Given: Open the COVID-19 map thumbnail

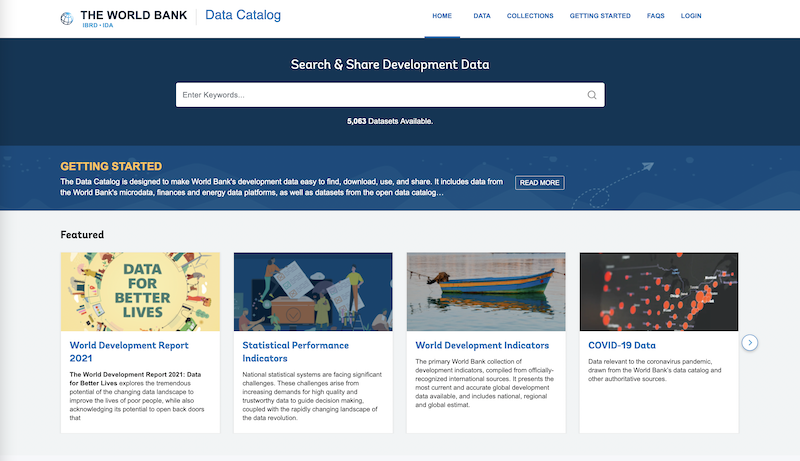Looking at the screenshot, I should coord(659,291).
